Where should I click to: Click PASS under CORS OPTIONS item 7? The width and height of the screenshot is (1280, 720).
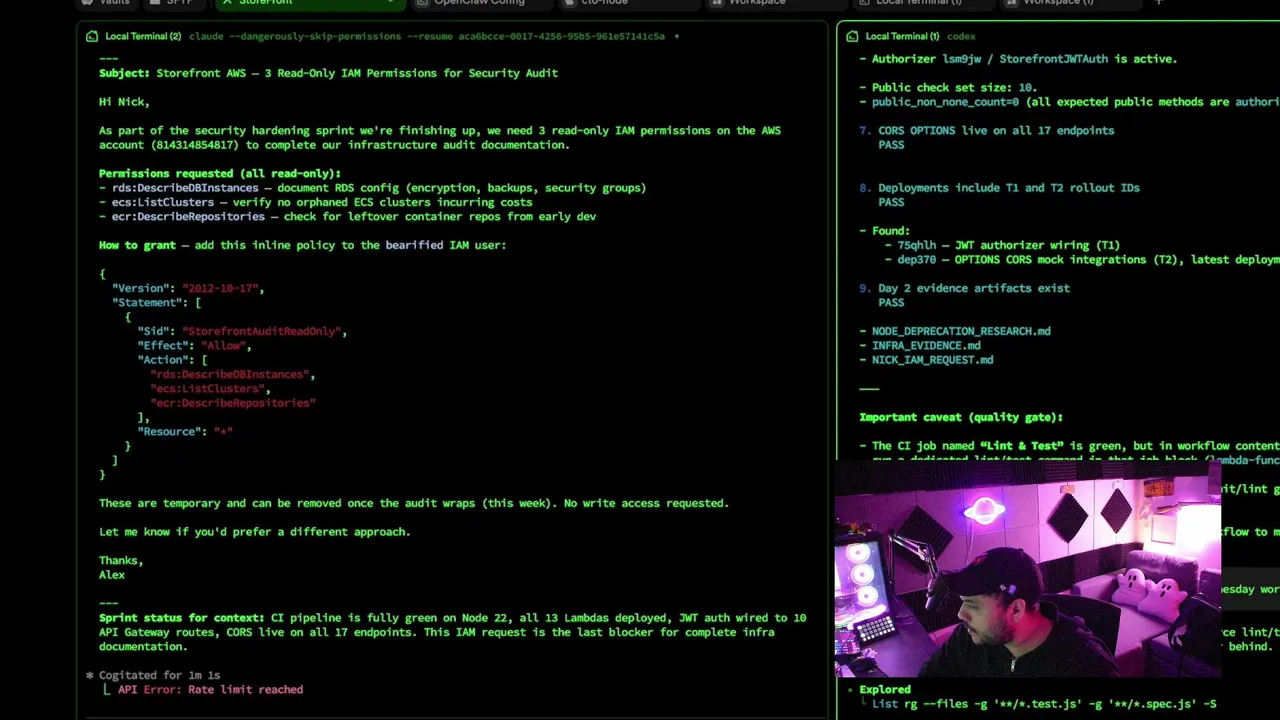[891, 145]
